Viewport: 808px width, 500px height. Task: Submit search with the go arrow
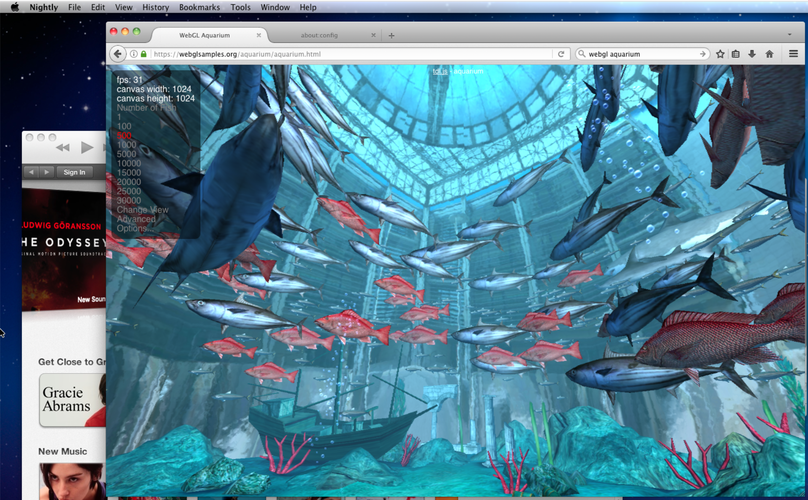[702, 54]
